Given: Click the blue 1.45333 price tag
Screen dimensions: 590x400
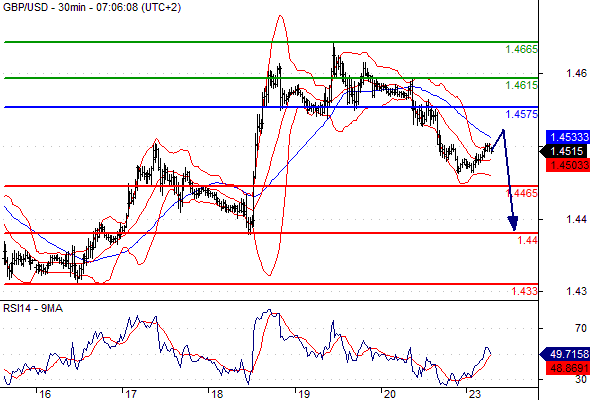Looking at the screenshot, I should click(568, 137).
